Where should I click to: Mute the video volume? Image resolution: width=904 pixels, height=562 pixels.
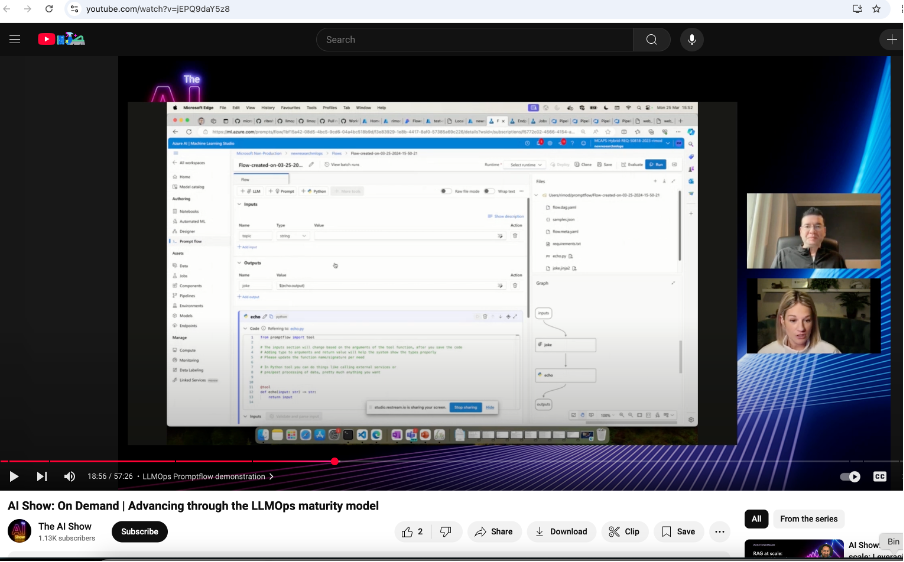click(x=70, y=477)
